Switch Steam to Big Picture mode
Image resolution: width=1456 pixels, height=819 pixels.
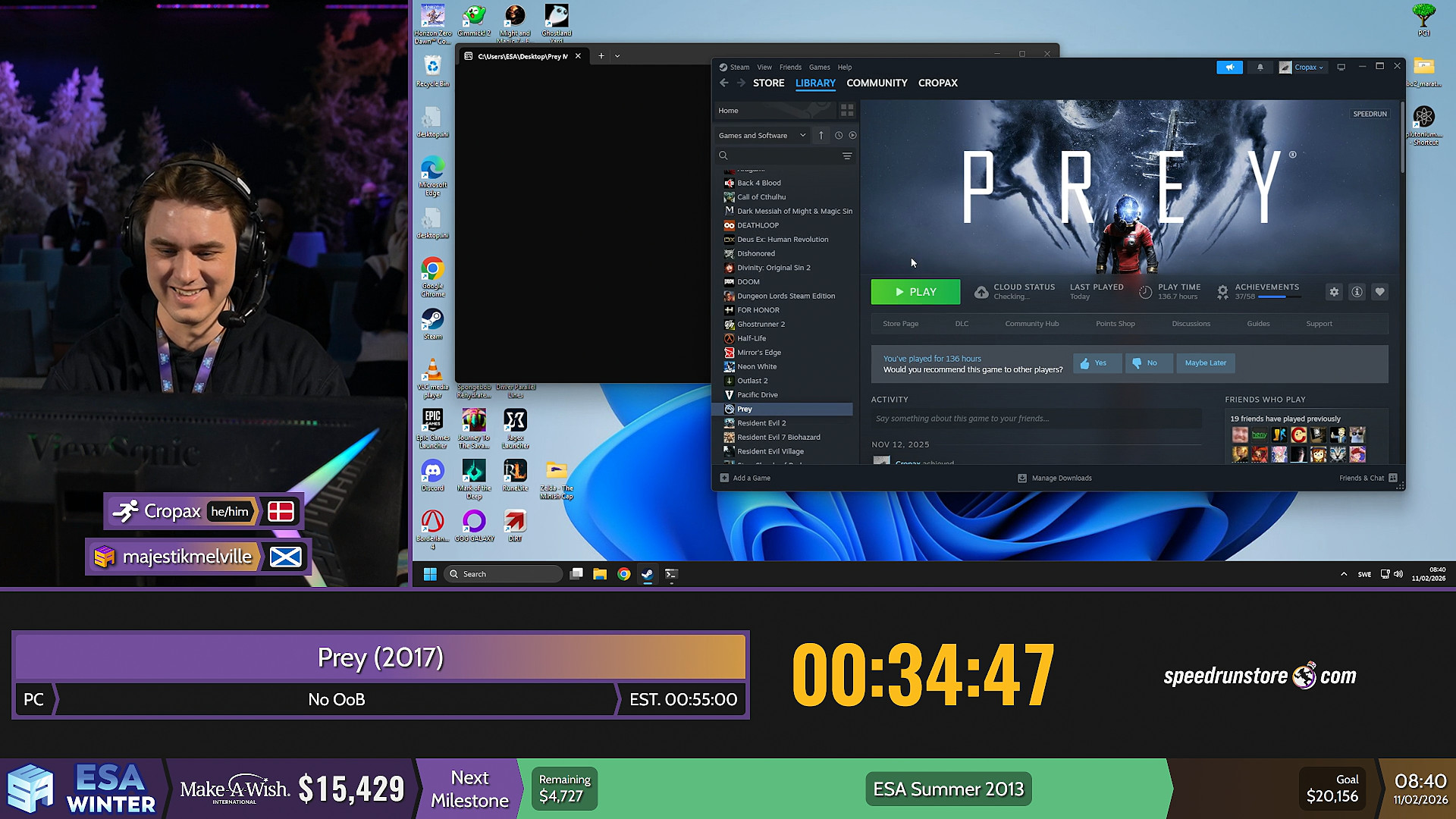(1341, 67)
